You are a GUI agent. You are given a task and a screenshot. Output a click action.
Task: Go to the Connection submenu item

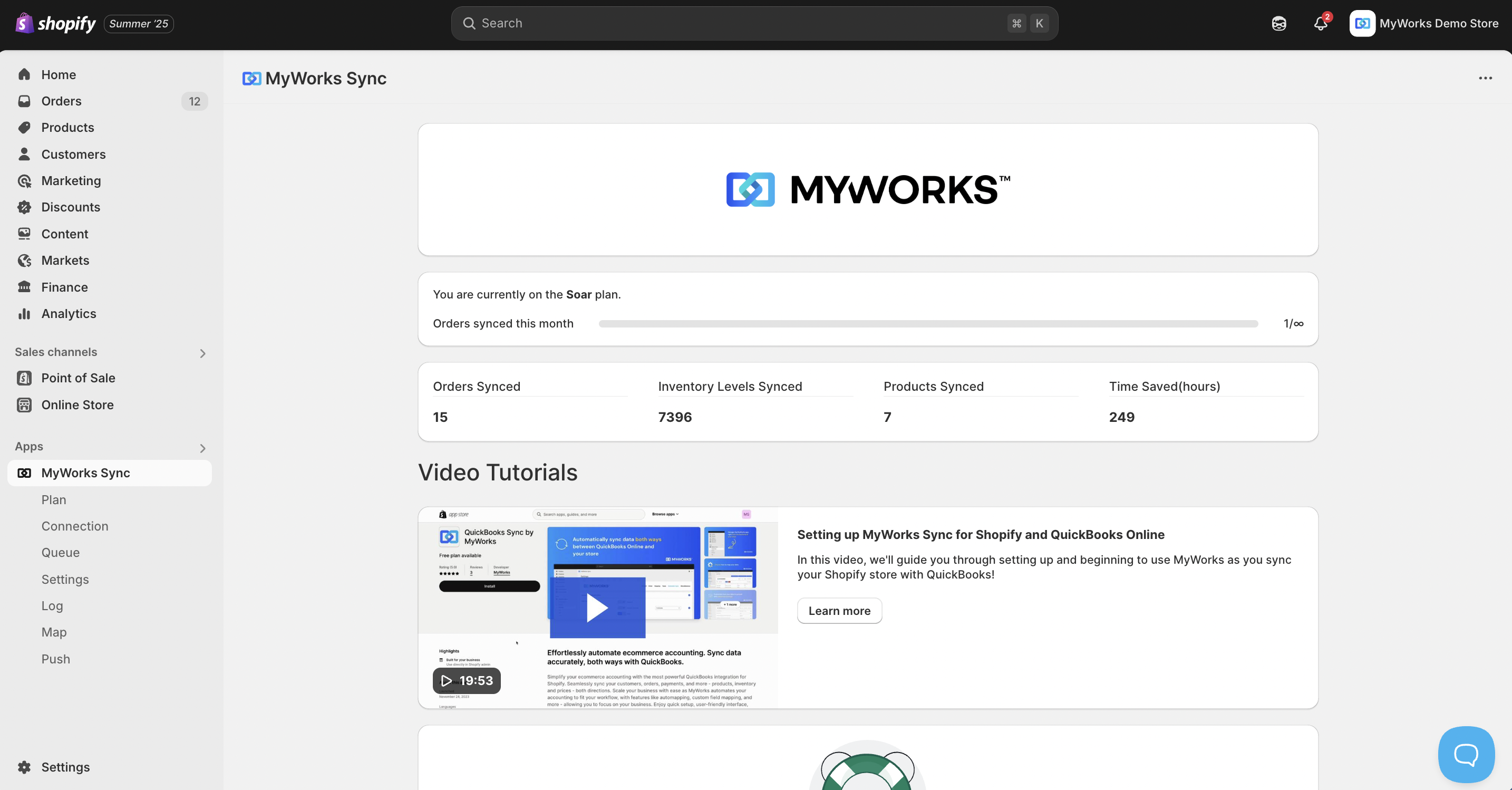pos(74,526)
